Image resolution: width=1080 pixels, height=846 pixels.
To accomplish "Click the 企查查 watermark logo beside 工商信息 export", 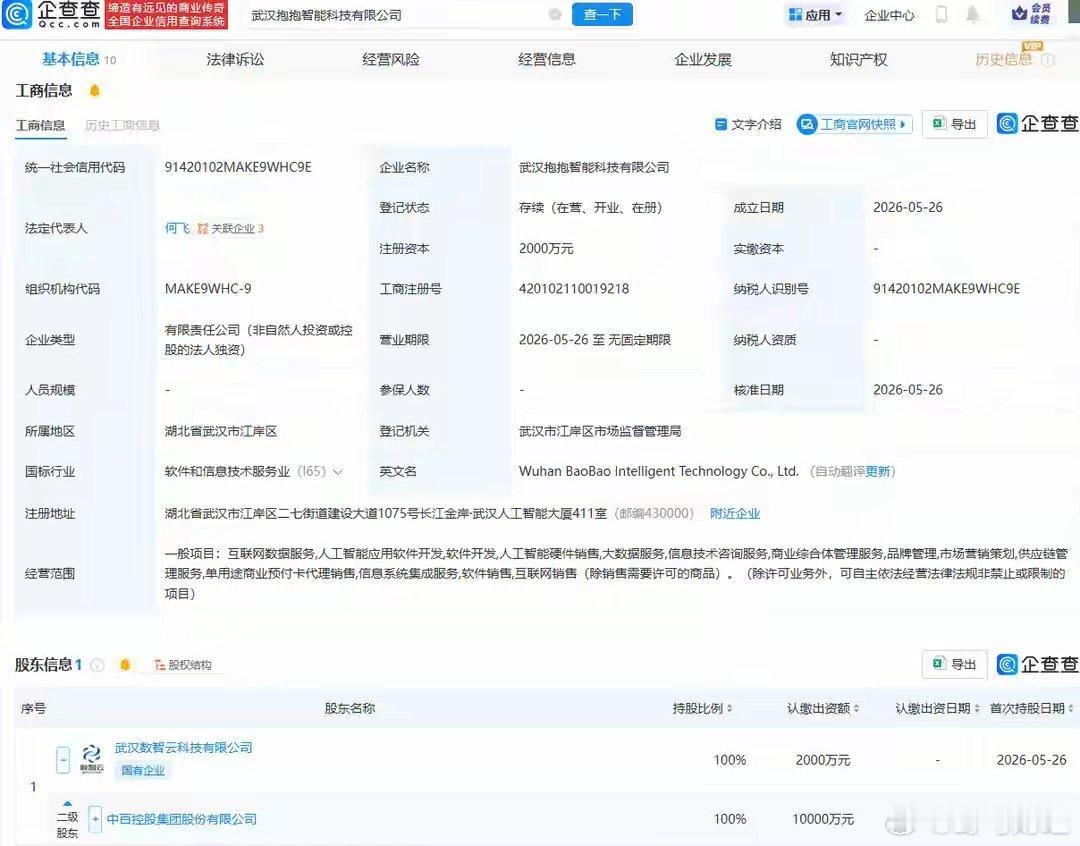I will [x=1037, y=123].
